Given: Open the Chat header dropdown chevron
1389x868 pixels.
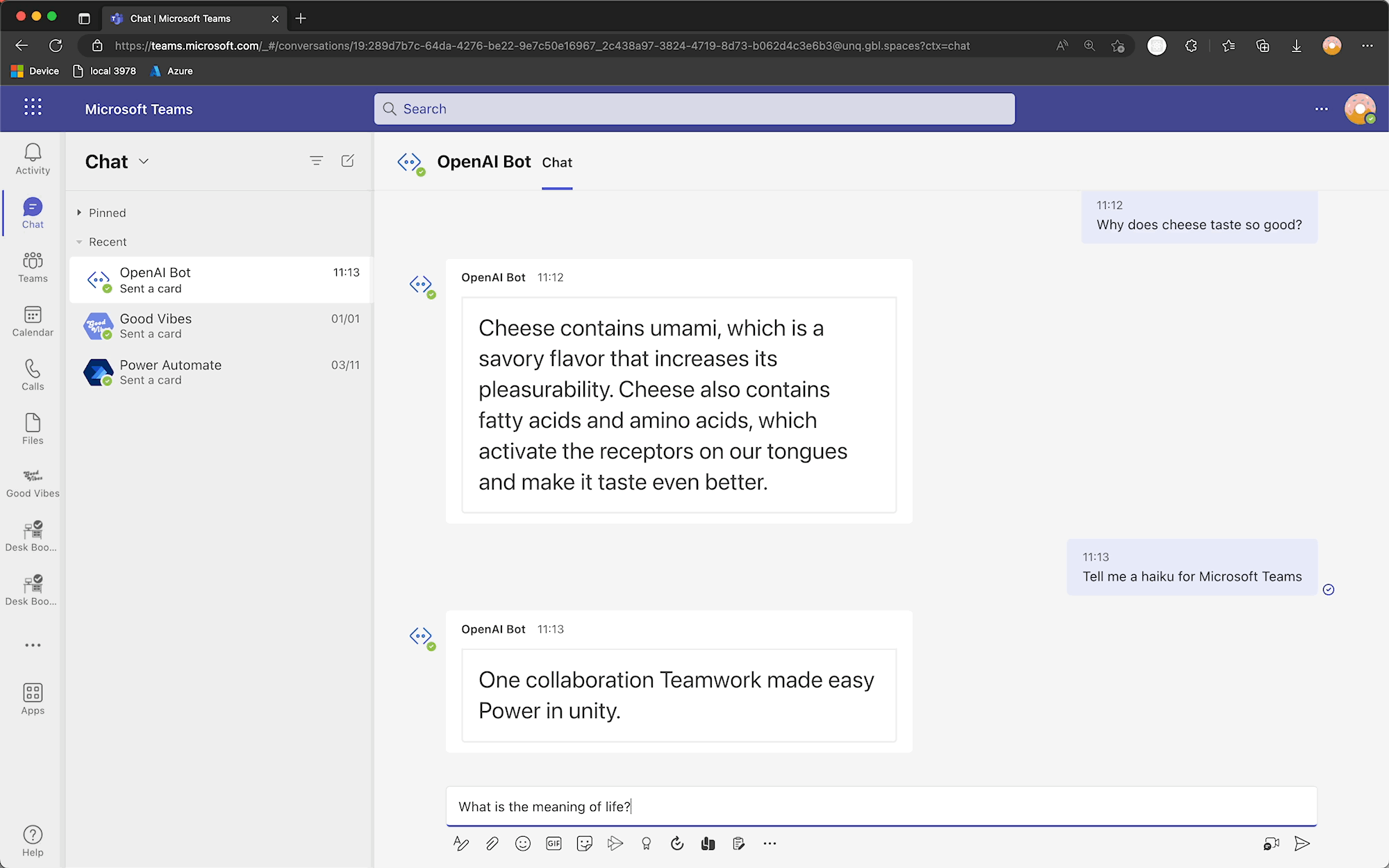Looking at the screenshot, I should tap(144, 162).
